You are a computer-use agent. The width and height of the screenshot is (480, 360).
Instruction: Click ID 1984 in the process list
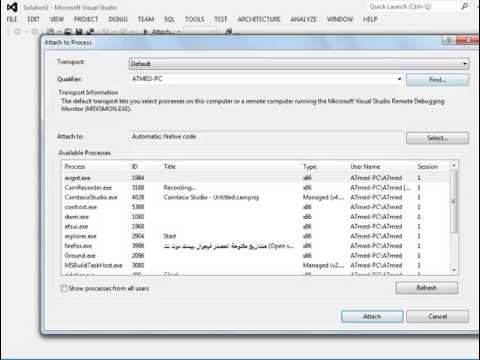point(138,178)
